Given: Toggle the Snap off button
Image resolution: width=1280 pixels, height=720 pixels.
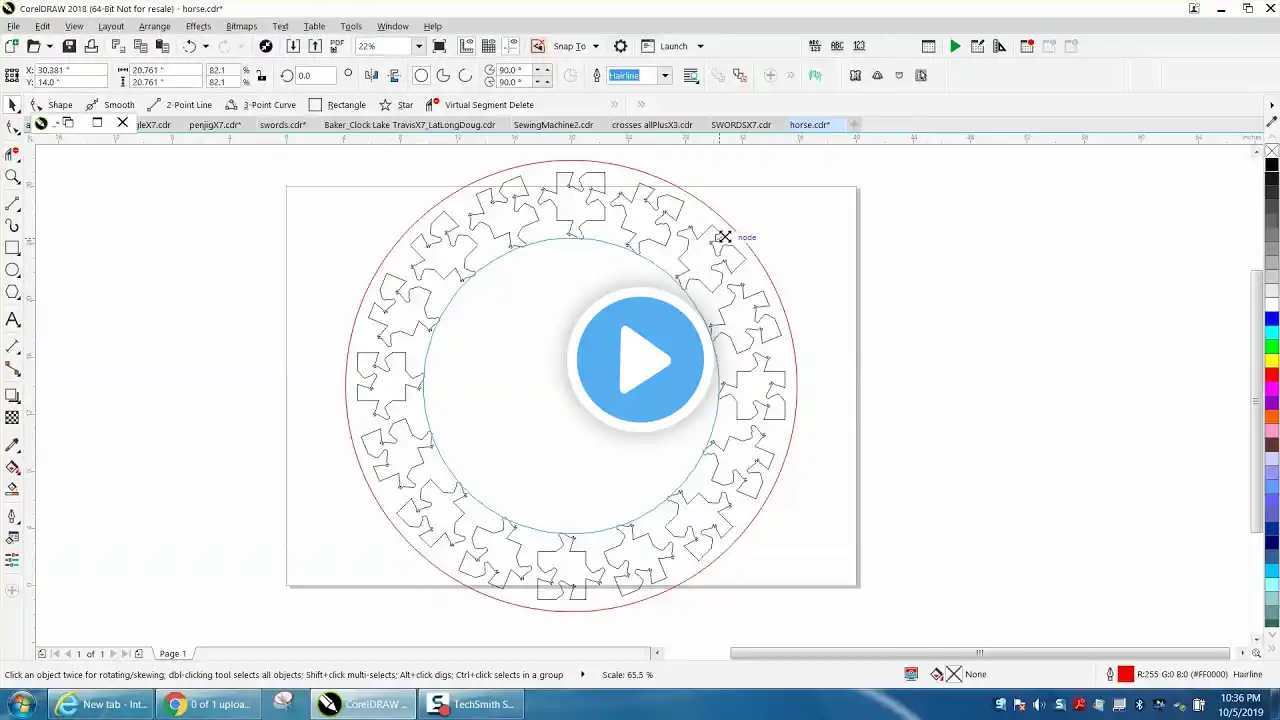Looking at the screenshot, I should click(x=538, y=46).
